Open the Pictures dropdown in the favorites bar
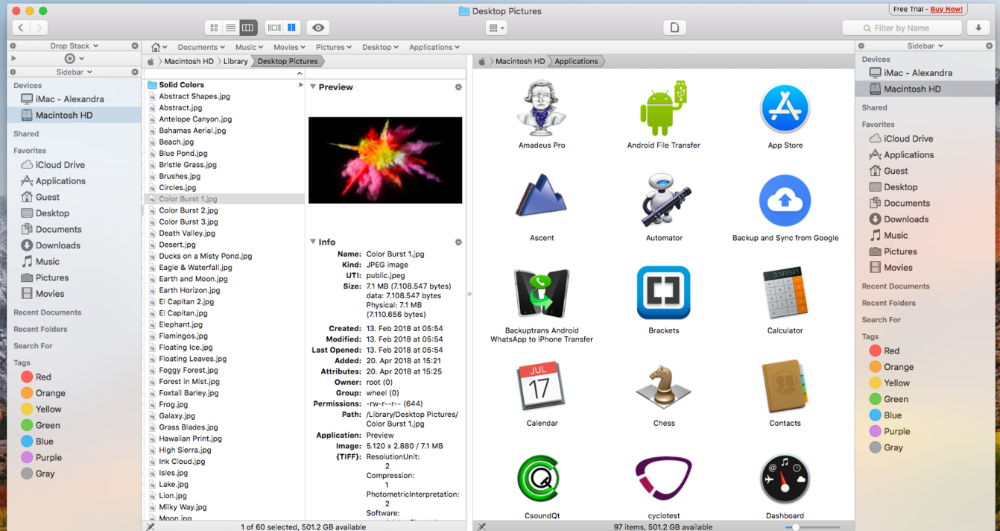 pos(333,47)
